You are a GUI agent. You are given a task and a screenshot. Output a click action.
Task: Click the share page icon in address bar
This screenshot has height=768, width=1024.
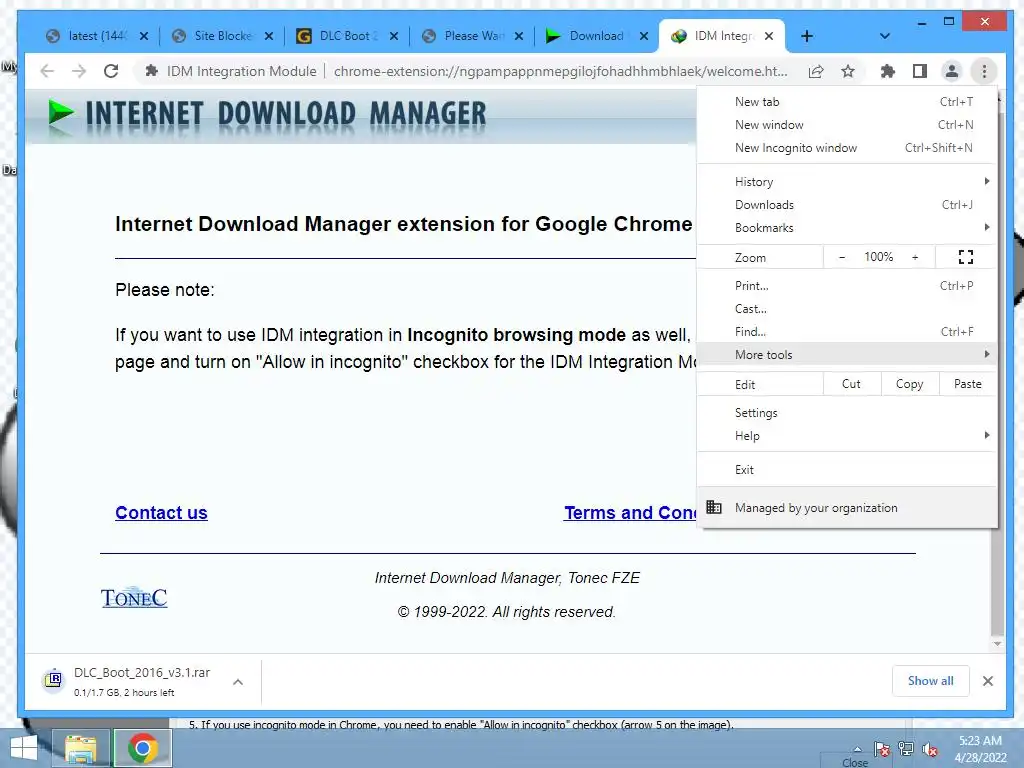pyautogui.click(x=816, y=71)
